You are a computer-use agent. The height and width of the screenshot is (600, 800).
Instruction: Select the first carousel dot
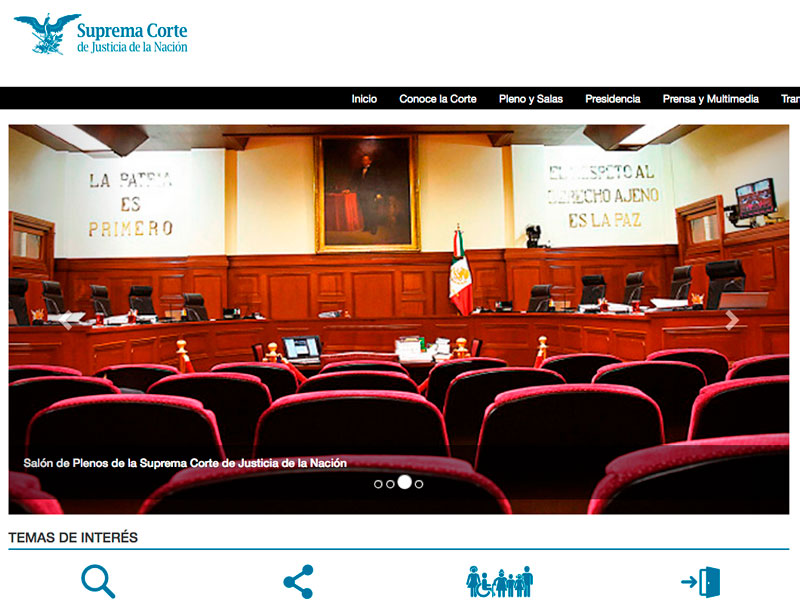coord(378,484)
